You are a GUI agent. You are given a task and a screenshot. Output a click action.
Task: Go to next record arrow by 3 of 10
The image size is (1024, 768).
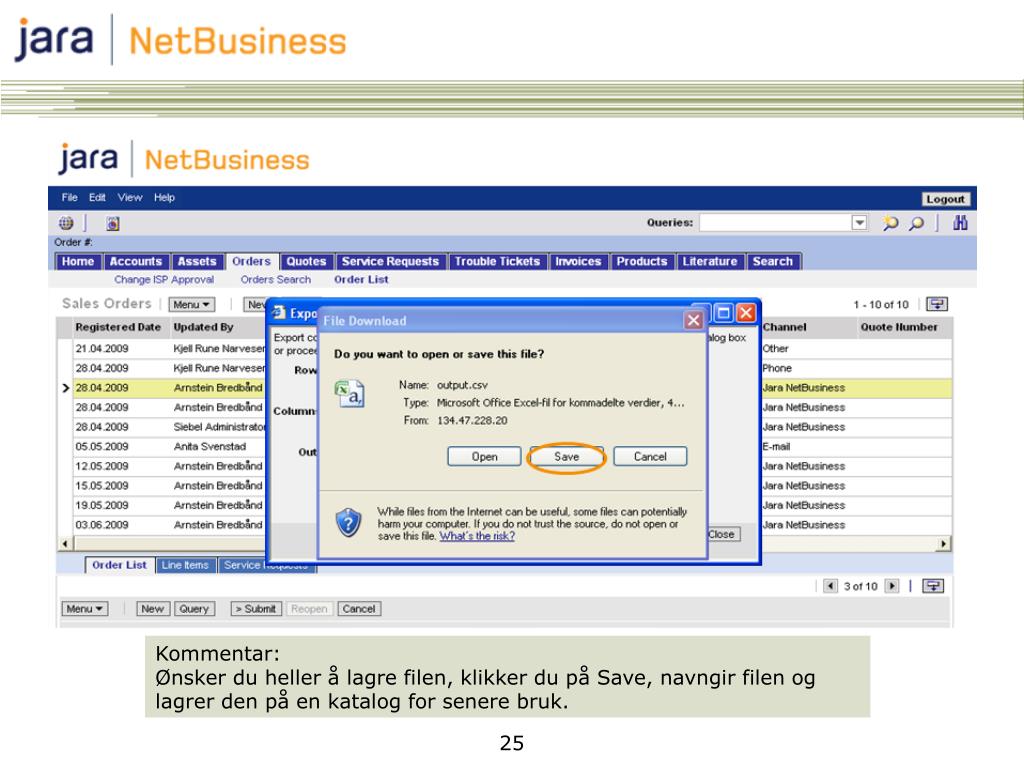(892, 586)
